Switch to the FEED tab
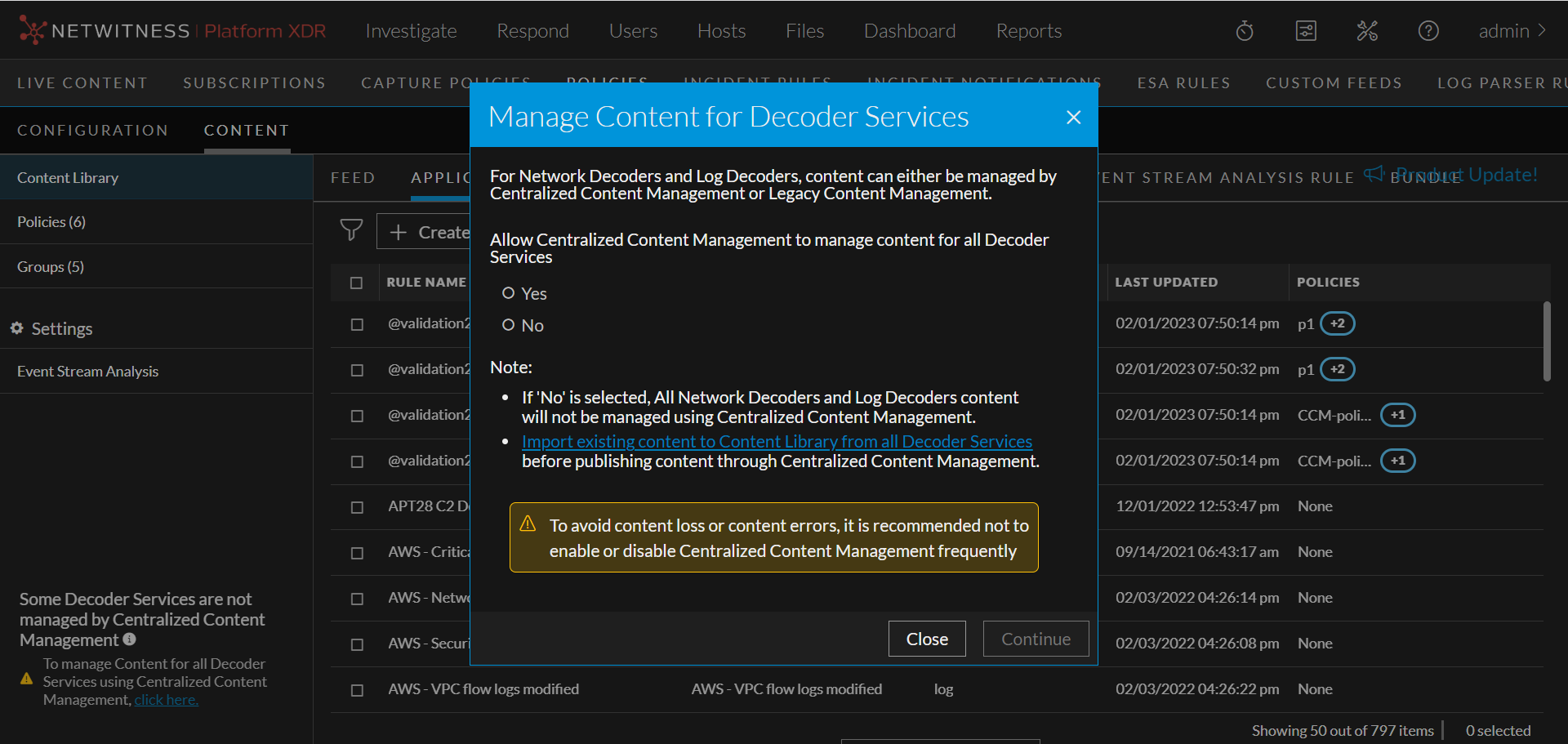The height and width of the screenshot is (744, 1568). (353, 177)
